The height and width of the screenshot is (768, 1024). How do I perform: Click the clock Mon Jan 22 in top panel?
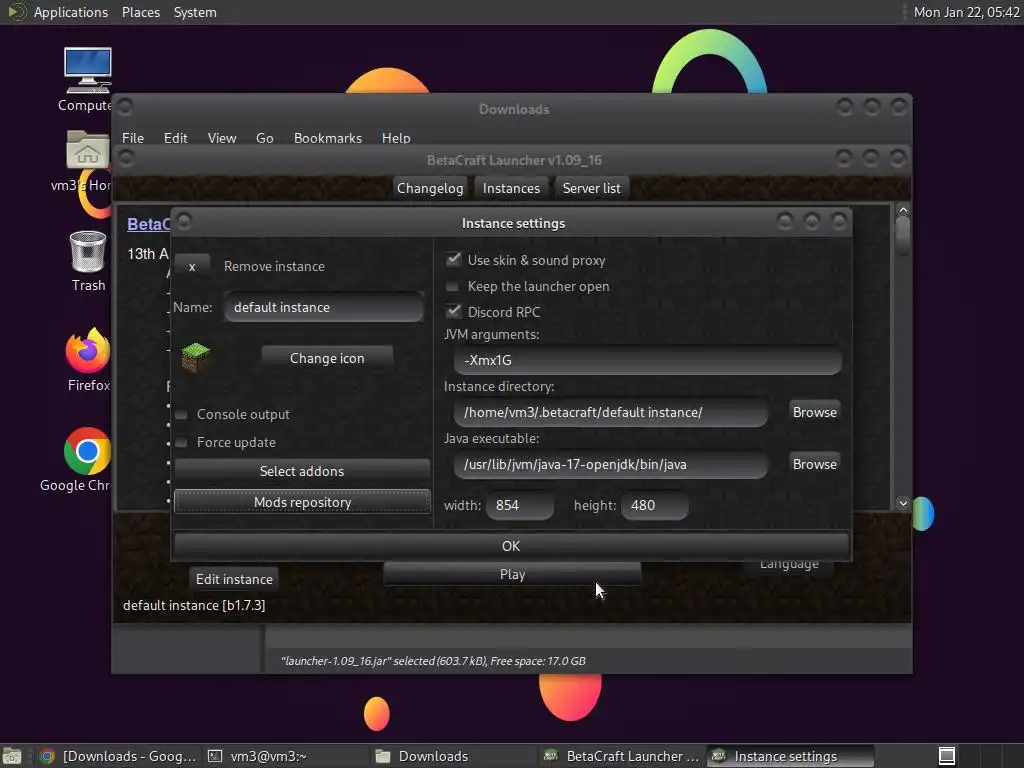point(966,12)
